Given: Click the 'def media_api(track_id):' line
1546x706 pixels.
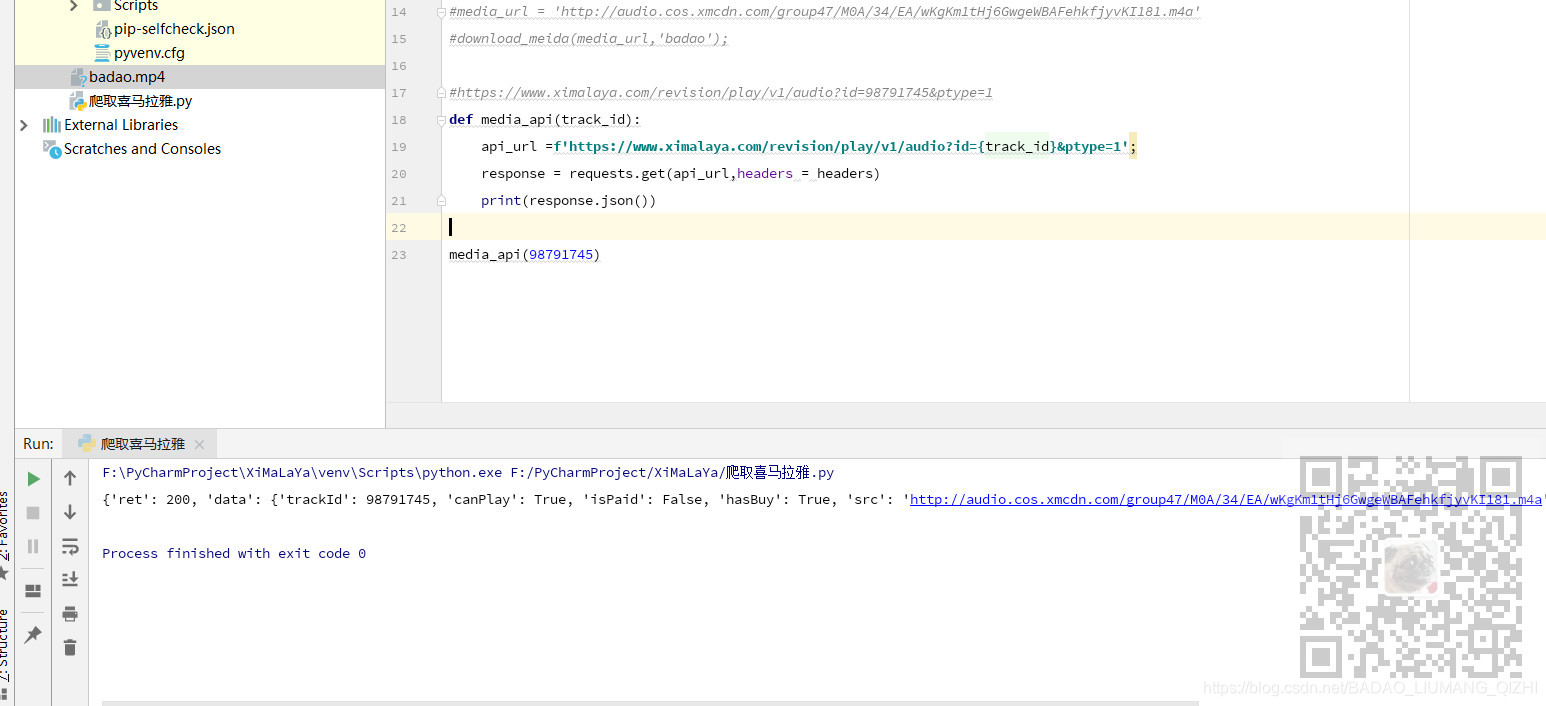Looking at the screenshot, I should (x=545, y=120).
